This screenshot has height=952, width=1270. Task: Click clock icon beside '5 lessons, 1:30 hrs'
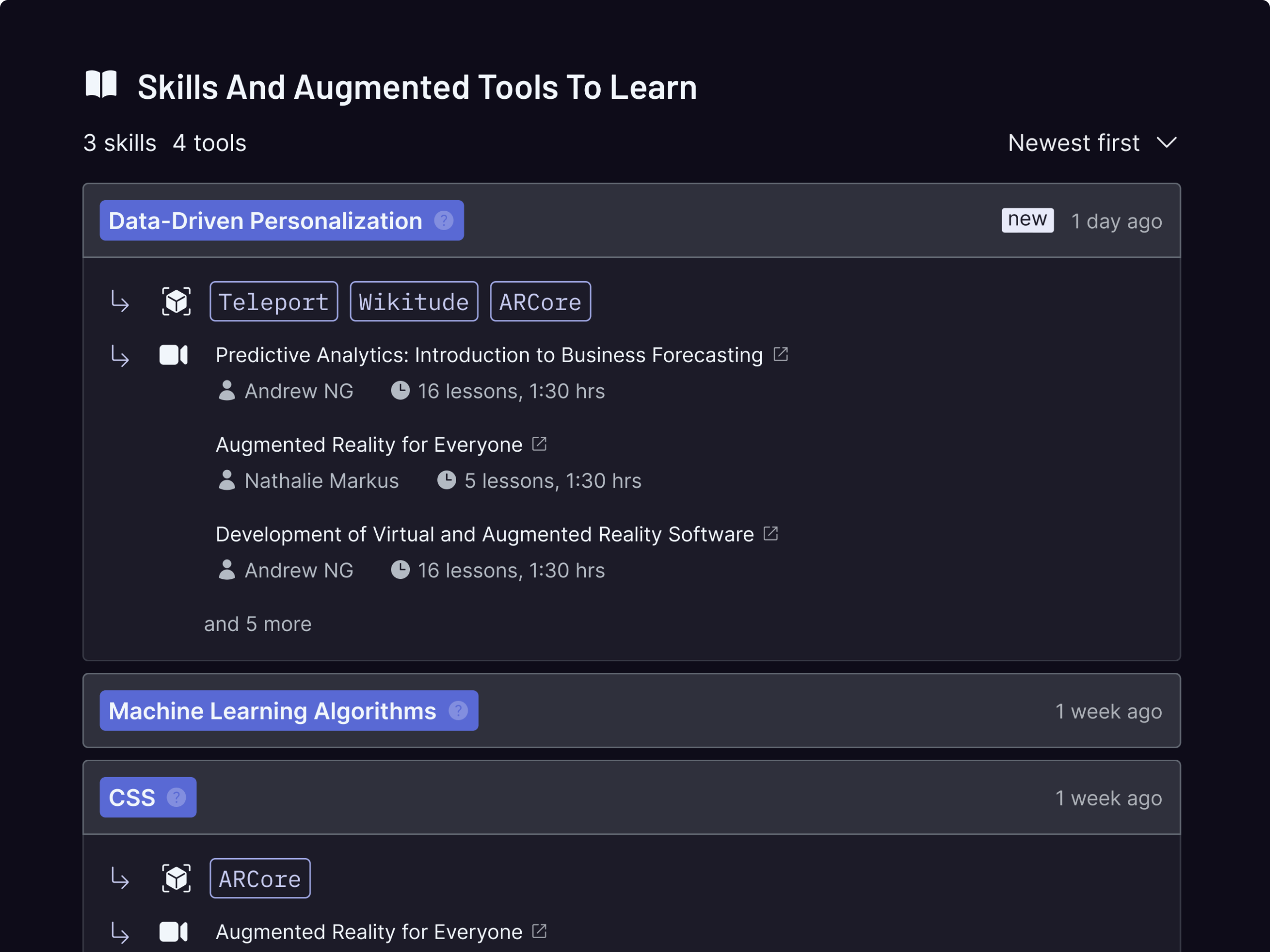coord(447,480)
